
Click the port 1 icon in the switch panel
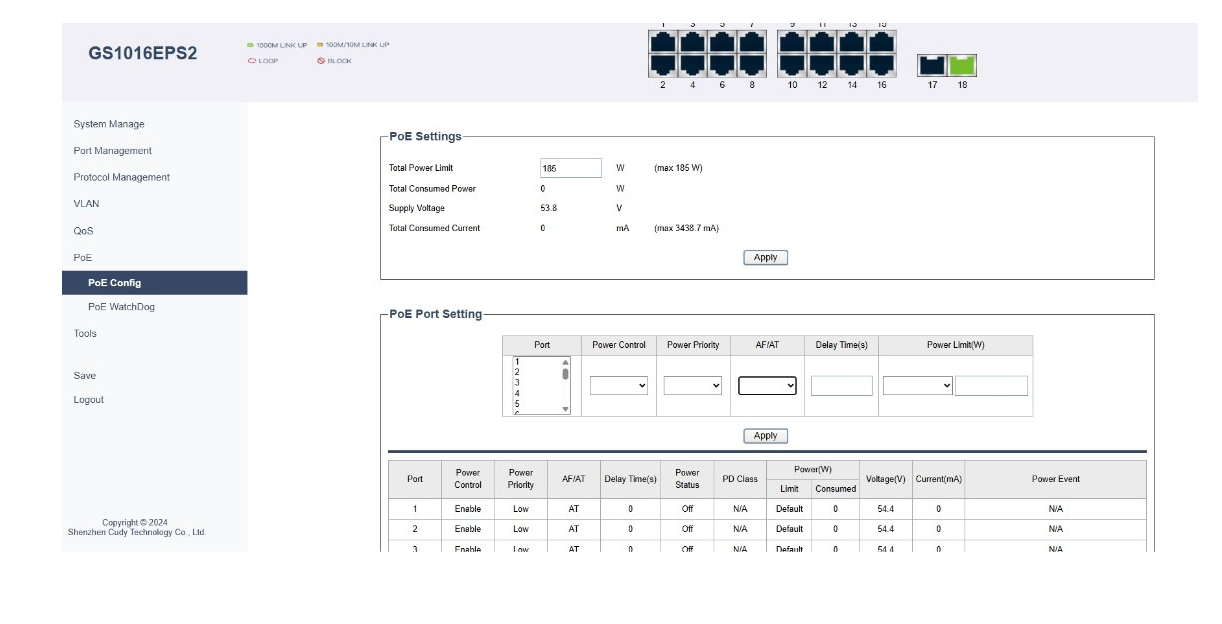[663, 42]
